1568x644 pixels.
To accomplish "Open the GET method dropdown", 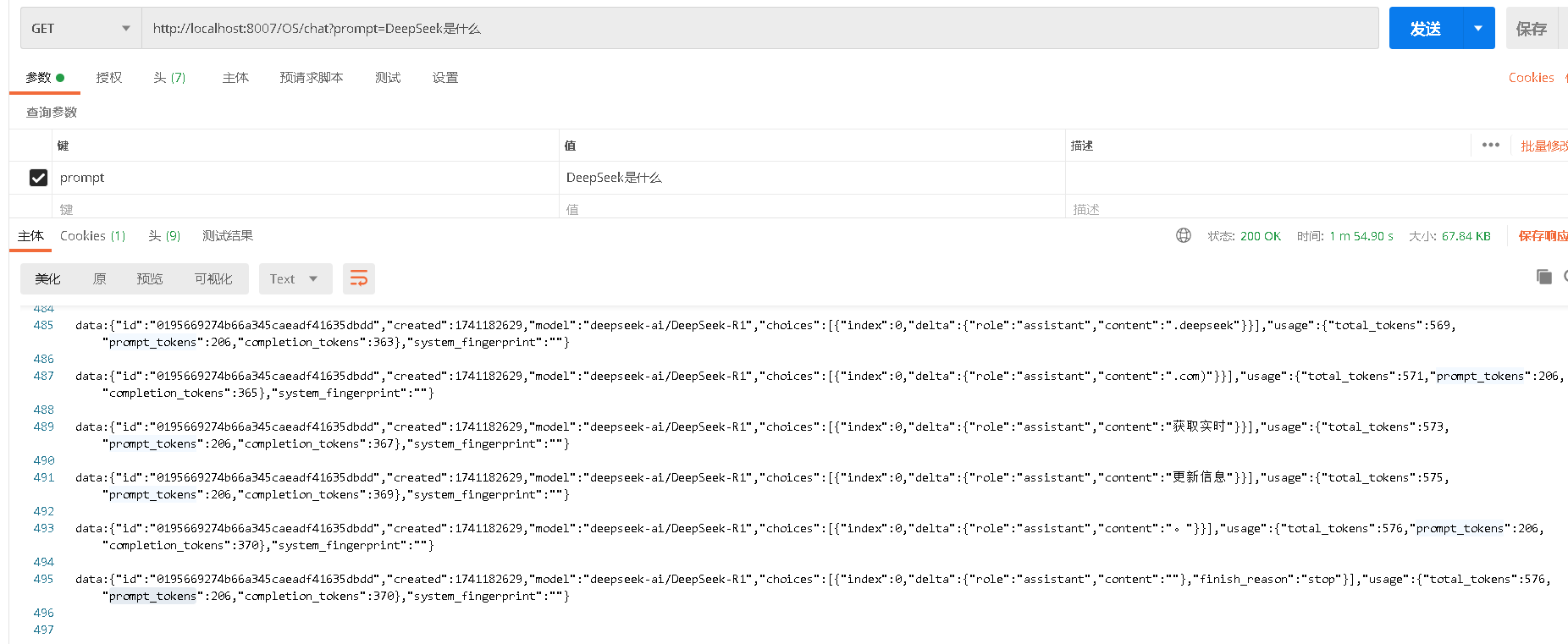I will [80, 29].
